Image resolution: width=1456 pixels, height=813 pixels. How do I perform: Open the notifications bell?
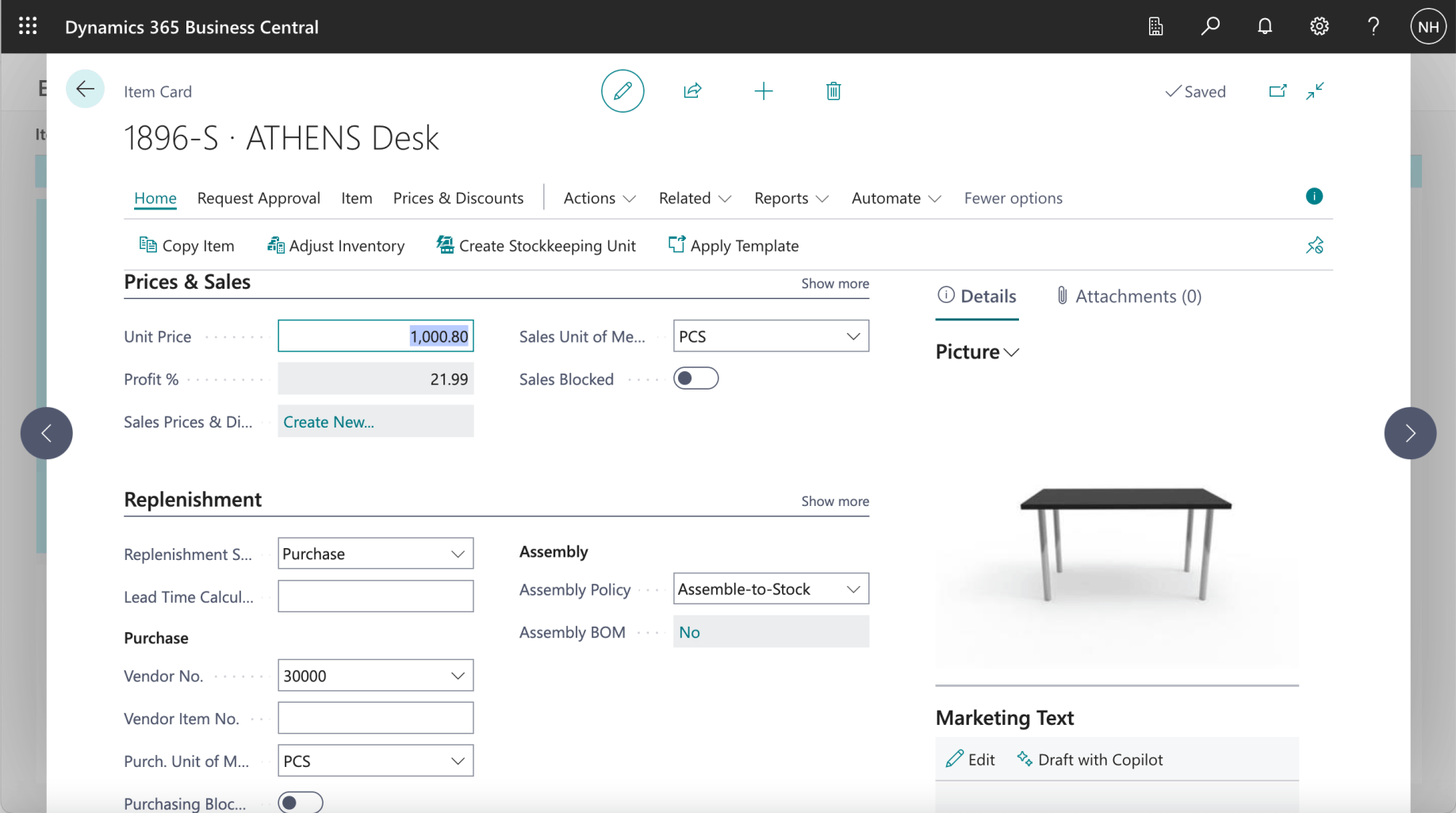click(1265, 26)
